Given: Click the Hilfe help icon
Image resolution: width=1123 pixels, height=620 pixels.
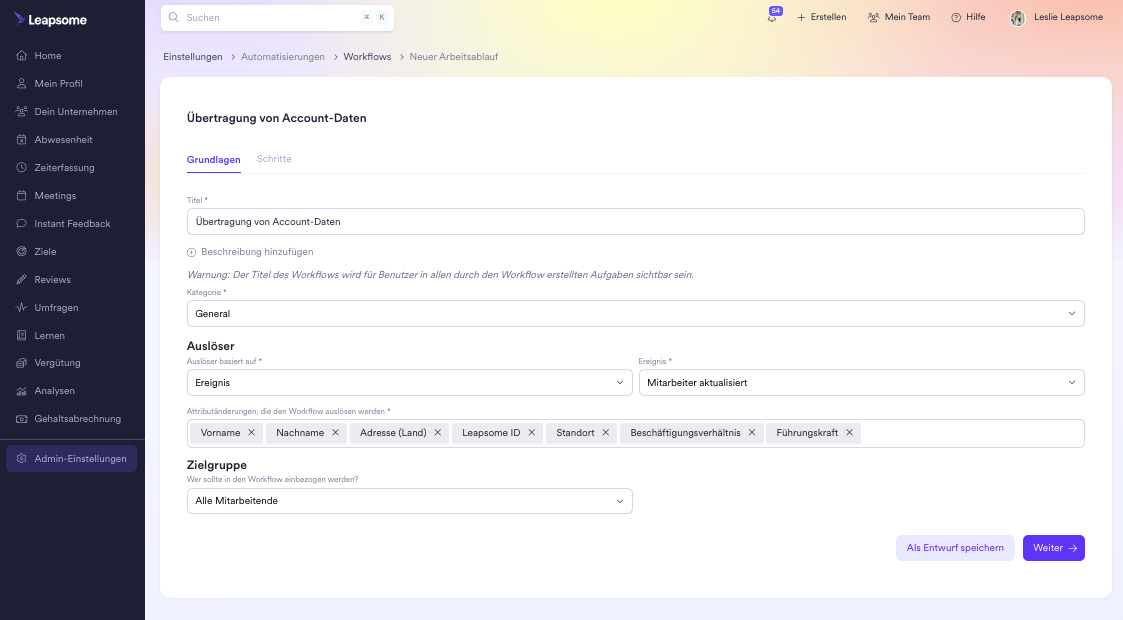Looking at the screenshot, I should click(956, 18).
